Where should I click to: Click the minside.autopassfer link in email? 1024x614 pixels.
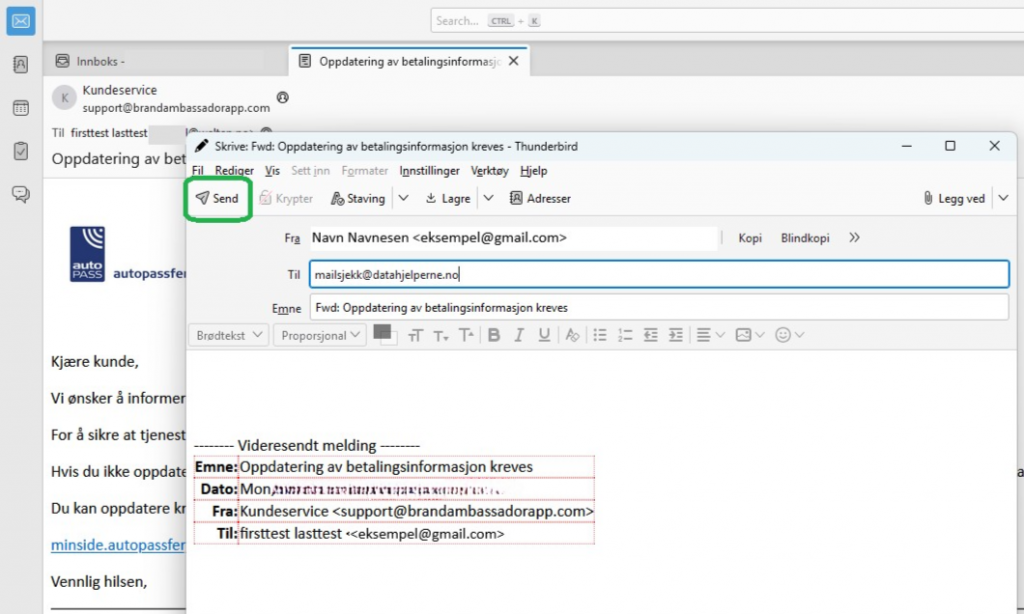pos(118,545)
